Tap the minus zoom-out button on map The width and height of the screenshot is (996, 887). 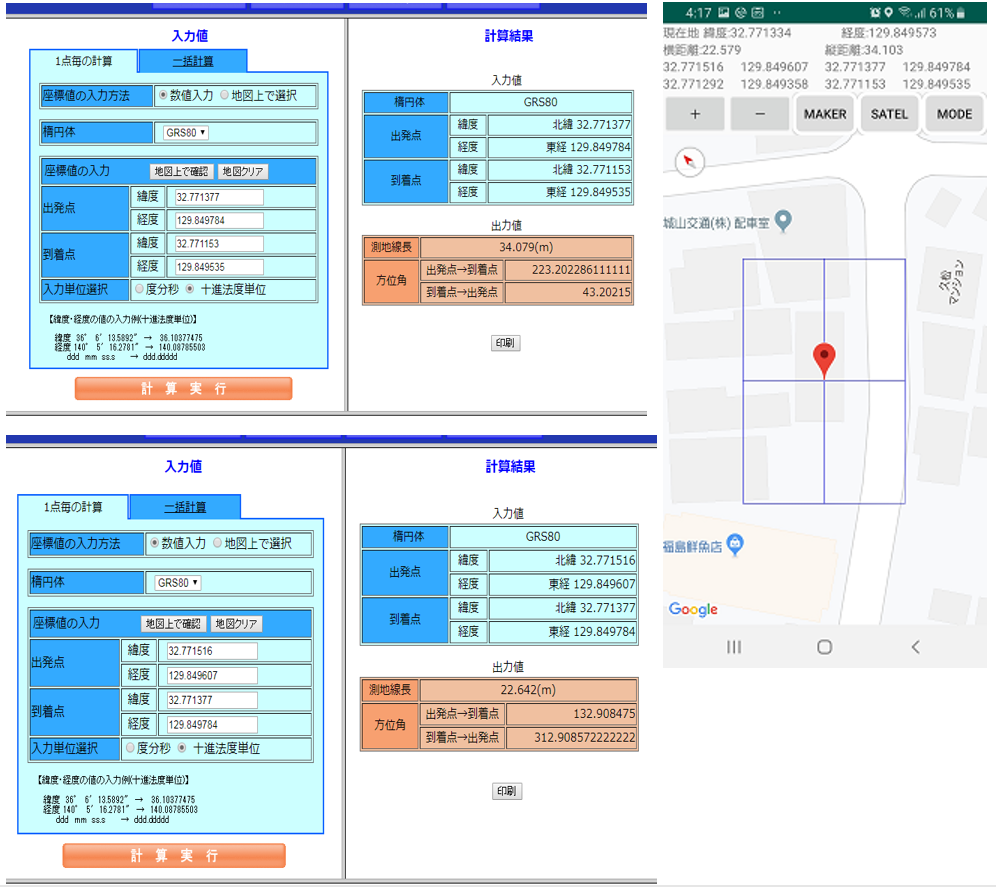point(759,114)
